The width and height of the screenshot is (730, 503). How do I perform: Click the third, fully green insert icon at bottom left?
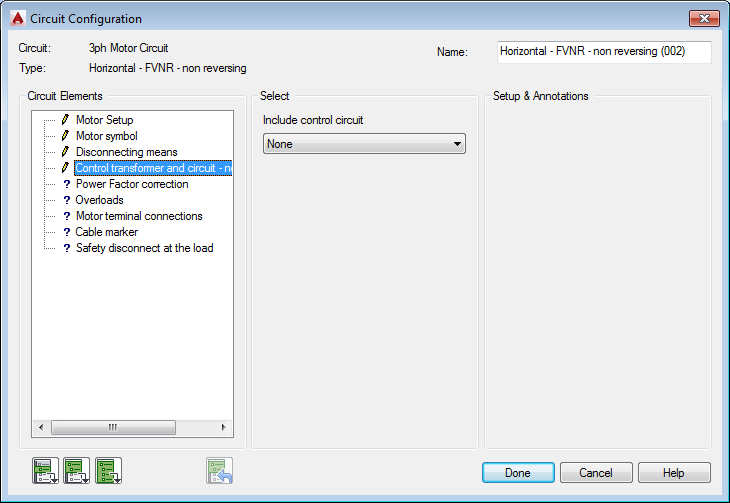tap(109, 469)
